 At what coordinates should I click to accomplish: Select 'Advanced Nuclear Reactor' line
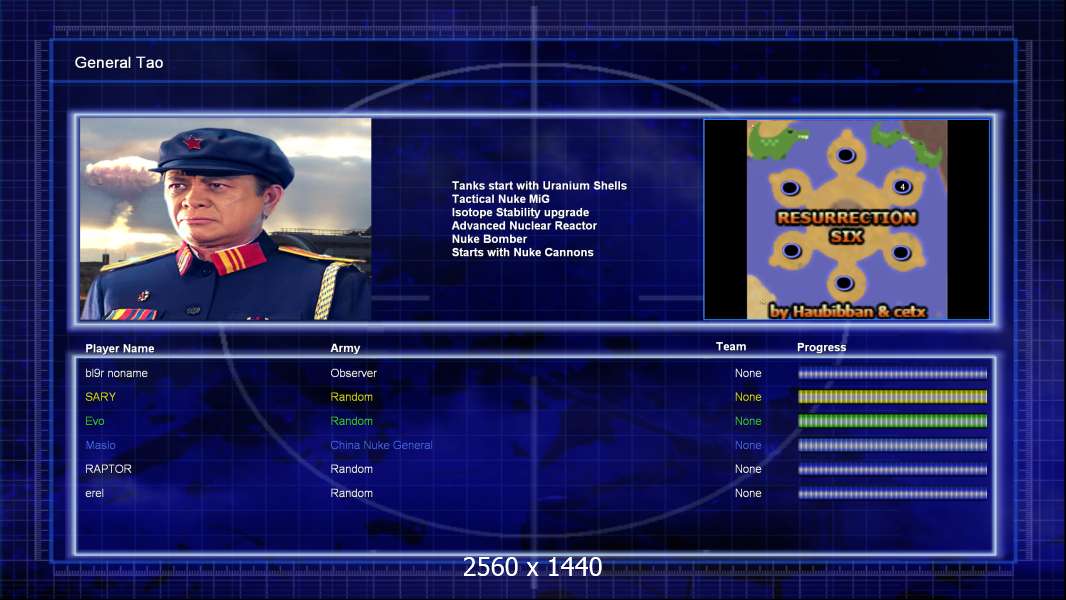pyautogui.click(x=524, y=226)
